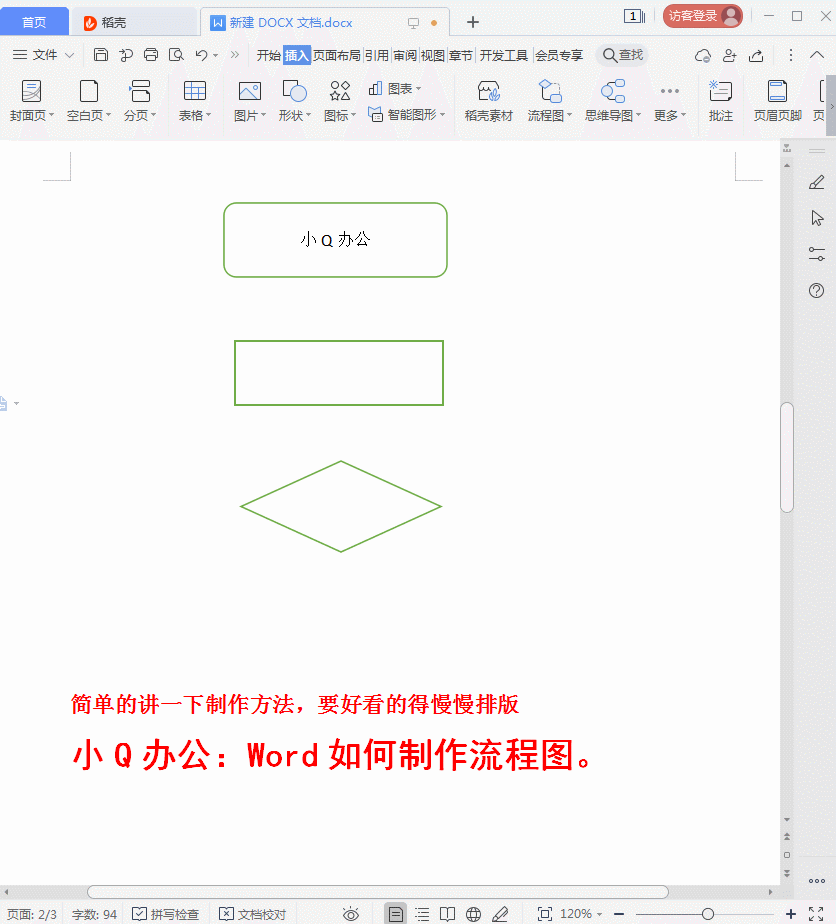Open Docer materials (稻壳素材)
Screen dimensions: 836x924
(x=488, y=101)
